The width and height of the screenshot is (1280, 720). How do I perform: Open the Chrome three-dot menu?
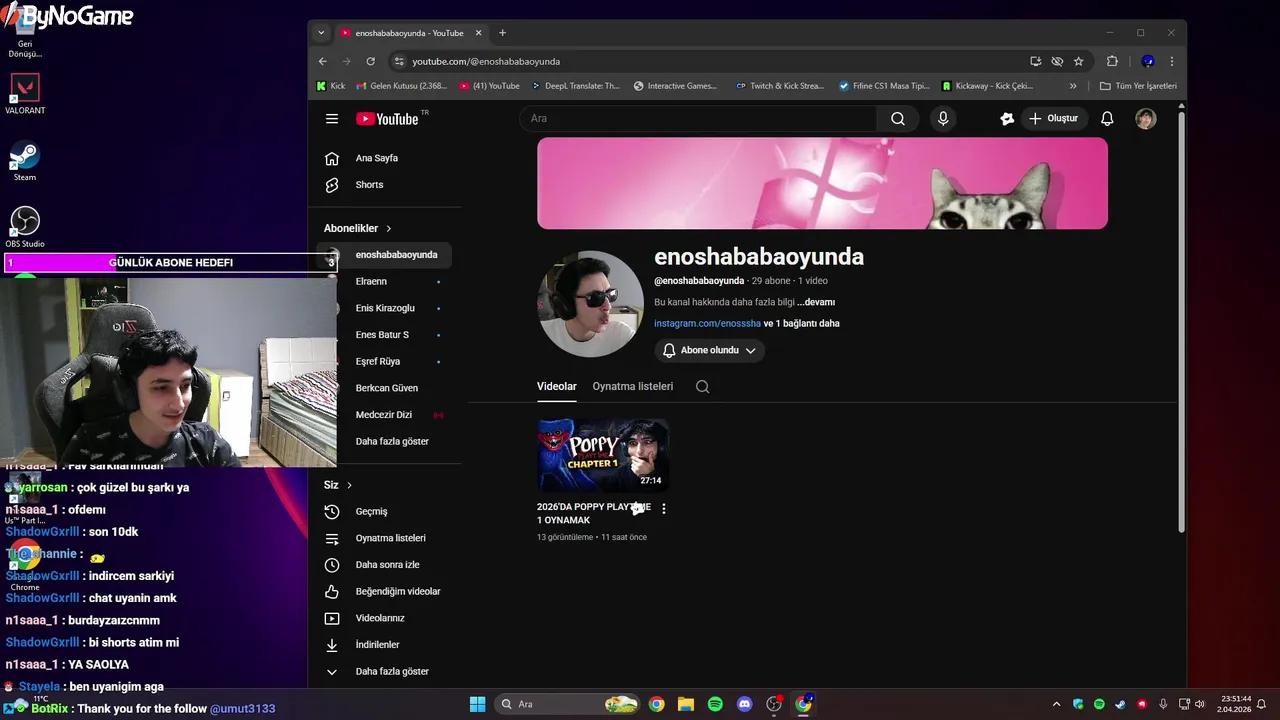coord(1170,61)
